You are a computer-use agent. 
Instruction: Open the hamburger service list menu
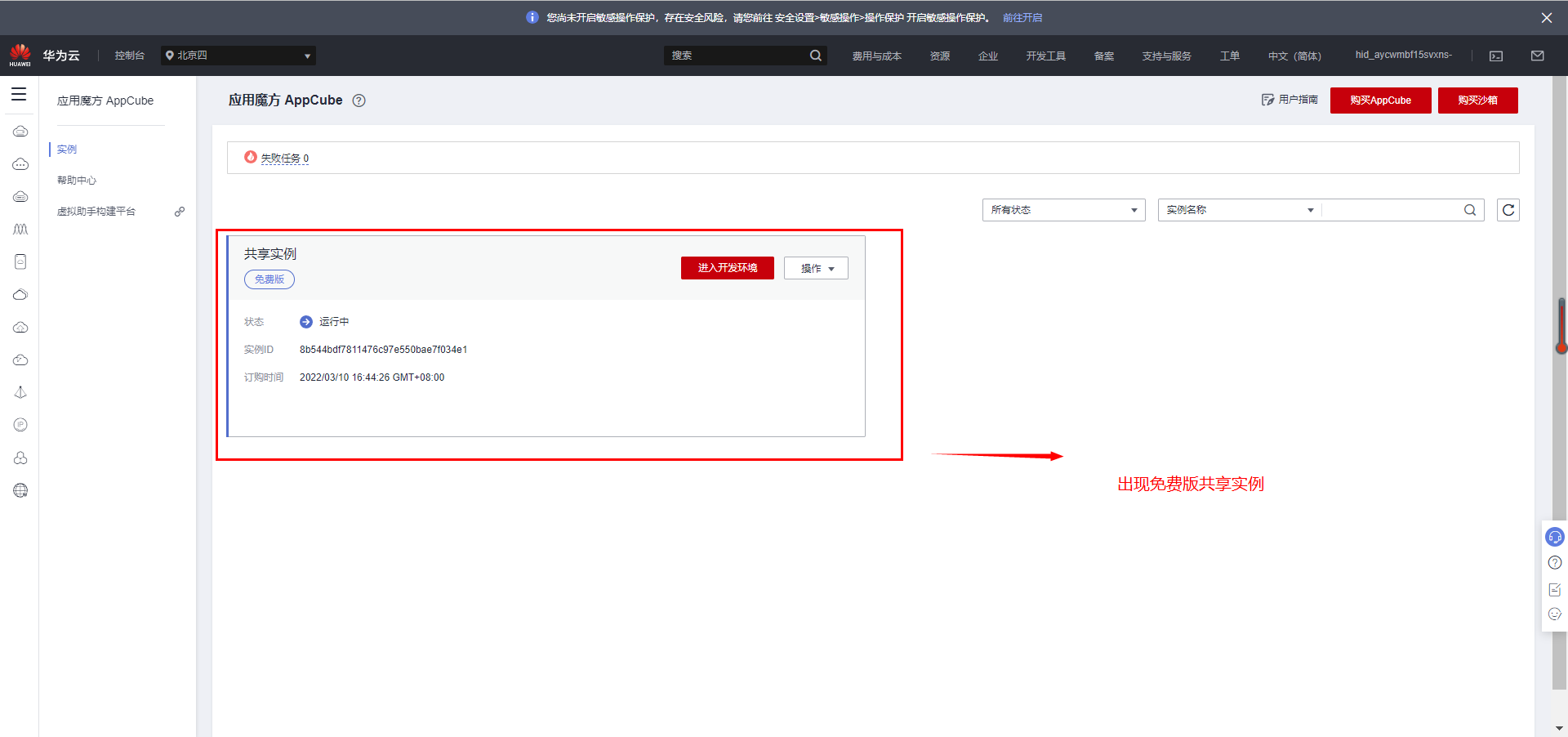click(19, 94)
